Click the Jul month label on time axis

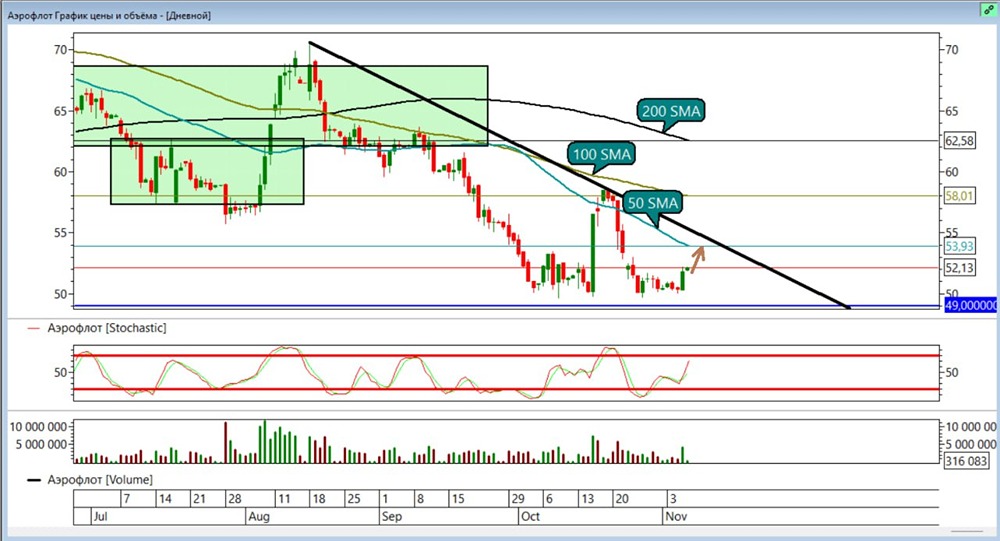(100, 516)
